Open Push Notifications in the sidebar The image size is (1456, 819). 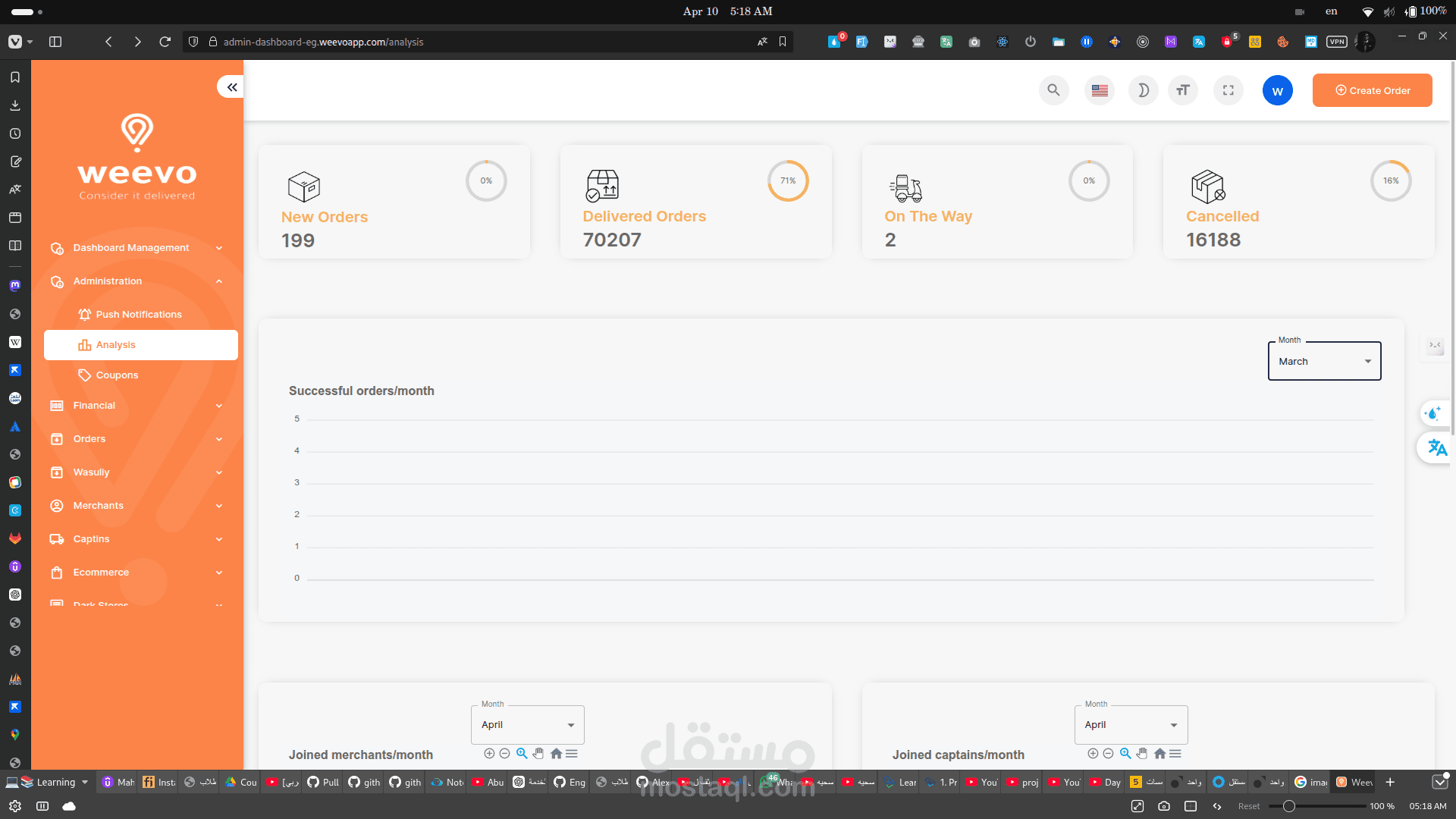point(139,314)
